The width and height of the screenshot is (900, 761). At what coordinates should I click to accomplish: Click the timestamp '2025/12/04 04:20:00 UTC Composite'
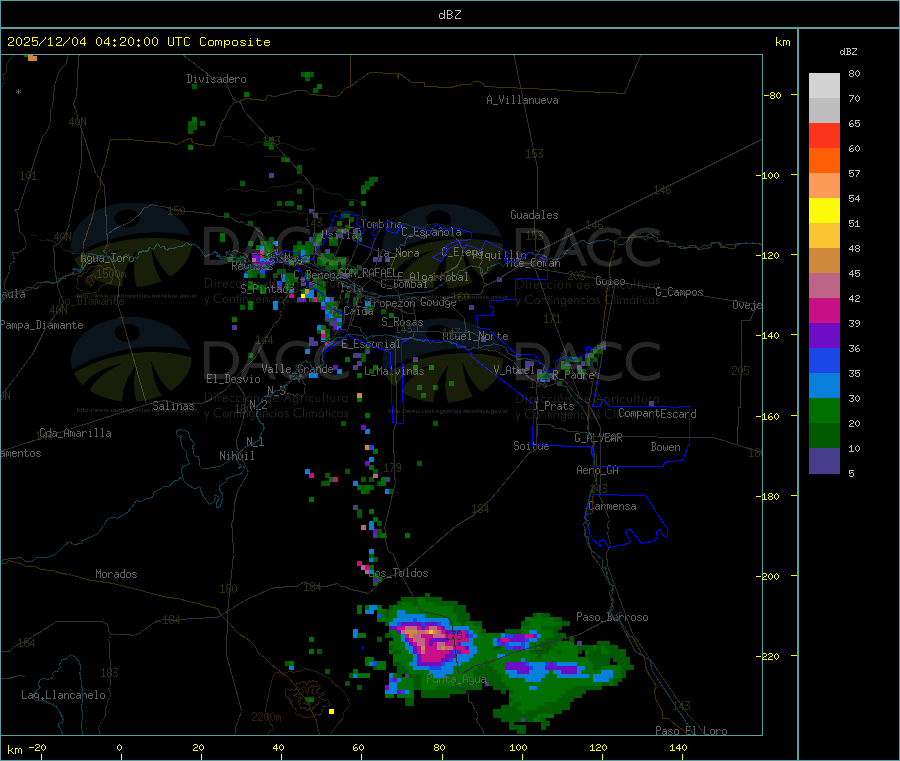tap(138, 42)
